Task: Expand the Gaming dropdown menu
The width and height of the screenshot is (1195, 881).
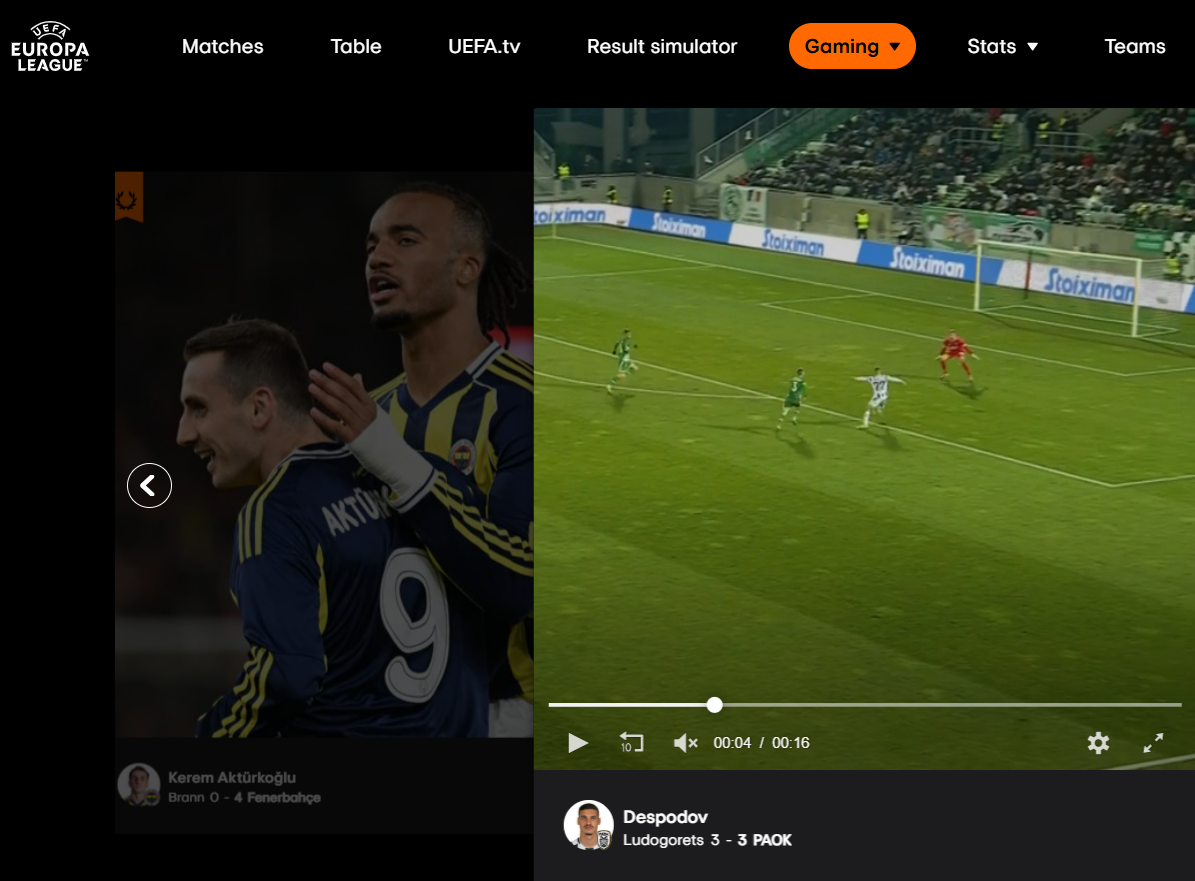Action: 852,47
